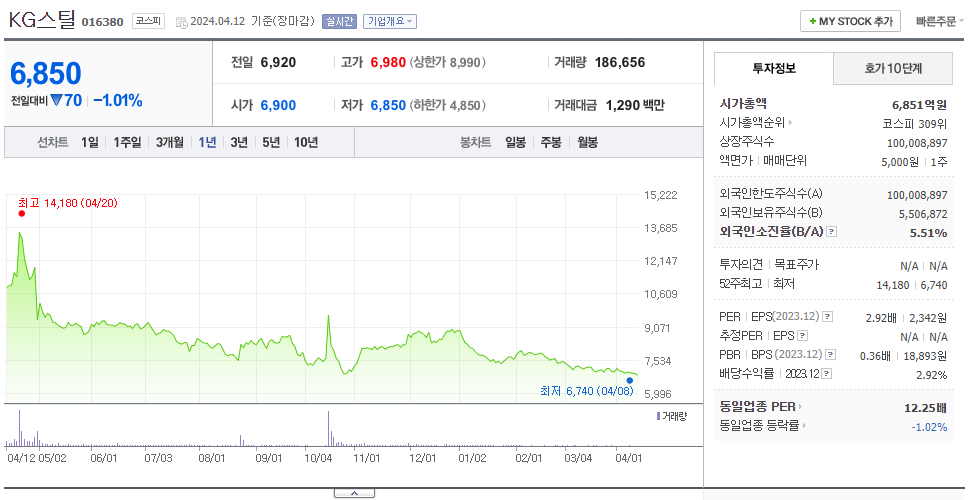968x500 pixels.
Task: Click the 10/04 volume spike bar
Action: point(328,428)
